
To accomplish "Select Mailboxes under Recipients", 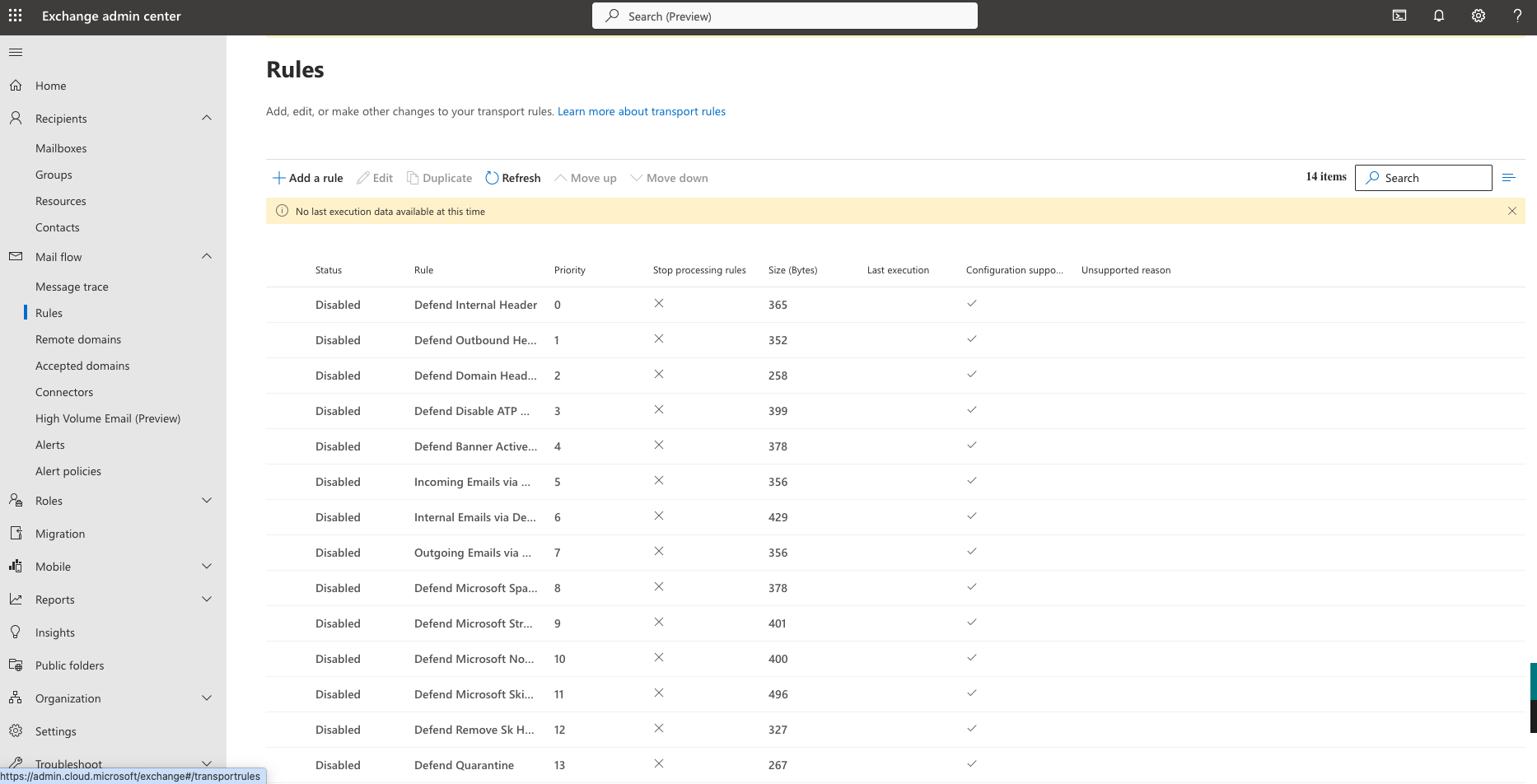I will pos(61,147).
